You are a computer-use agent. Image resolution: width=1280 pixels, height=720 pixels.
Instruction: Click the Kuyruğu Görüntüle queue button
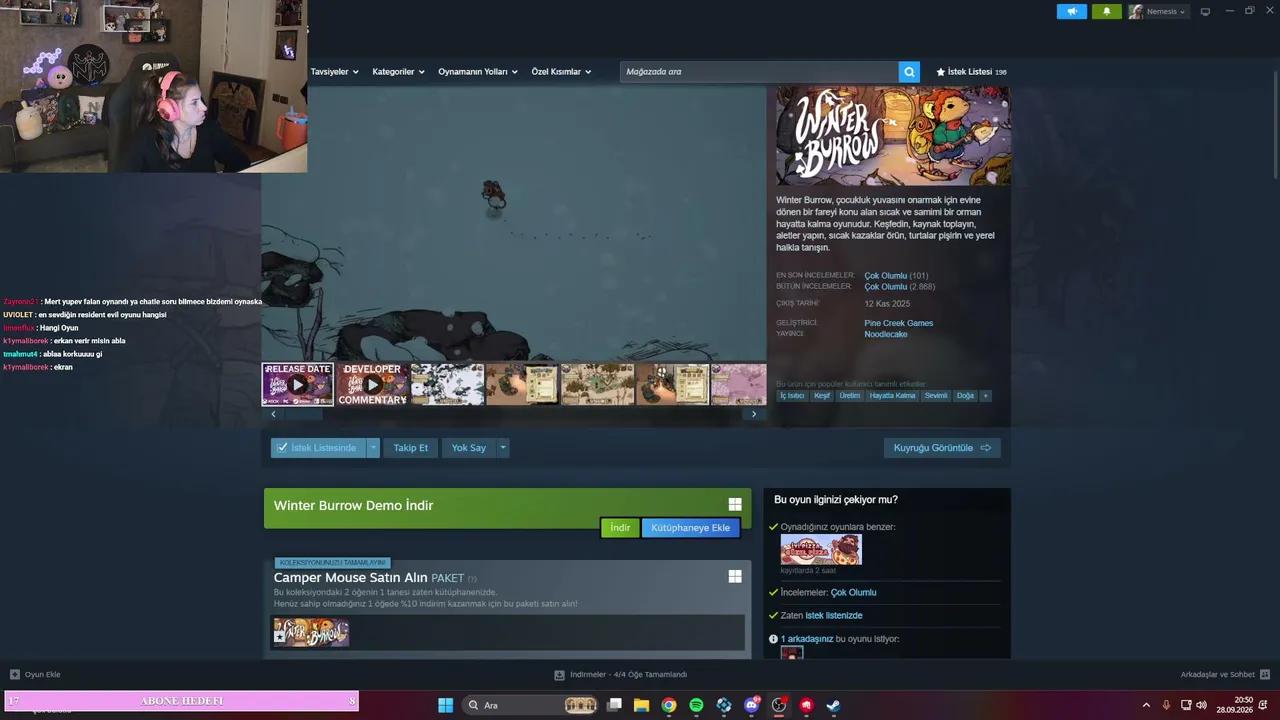click(942, 448)
